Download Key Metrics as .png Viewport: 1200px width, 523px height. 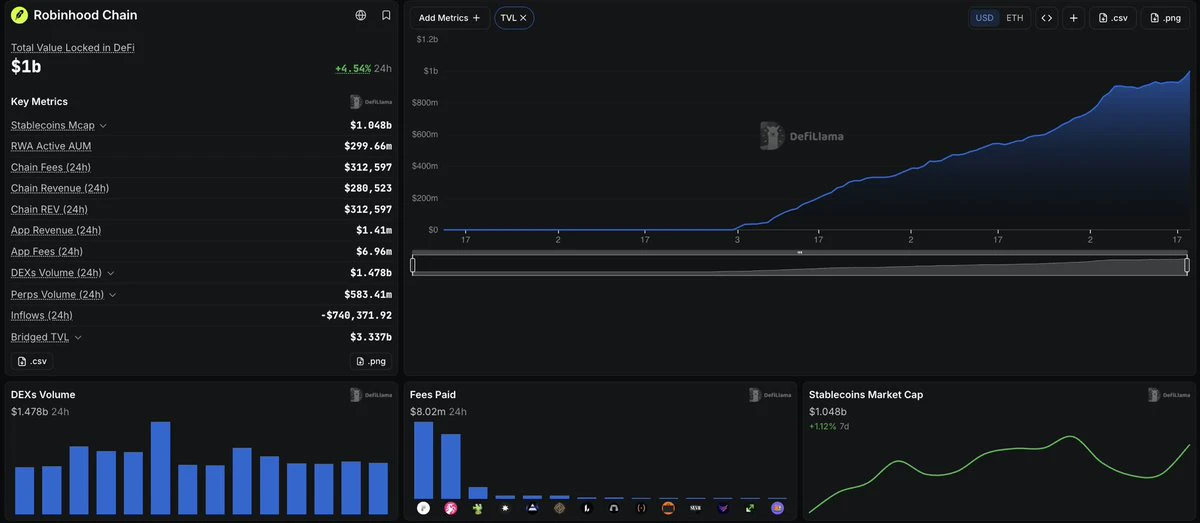click(x=370, y=361)
